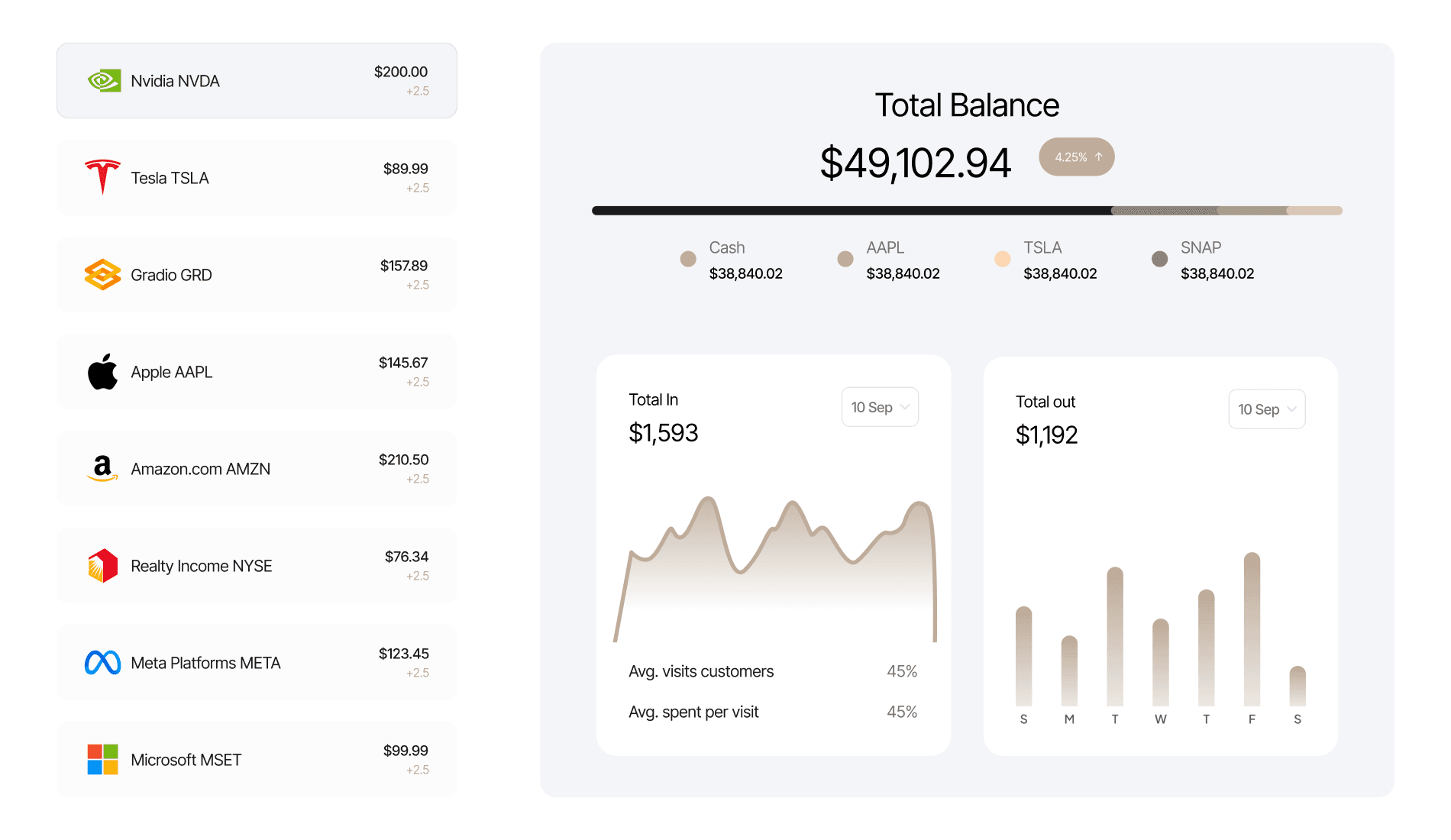
Task: Select the Microsoft logo icon
Action: tap(103, 760)
